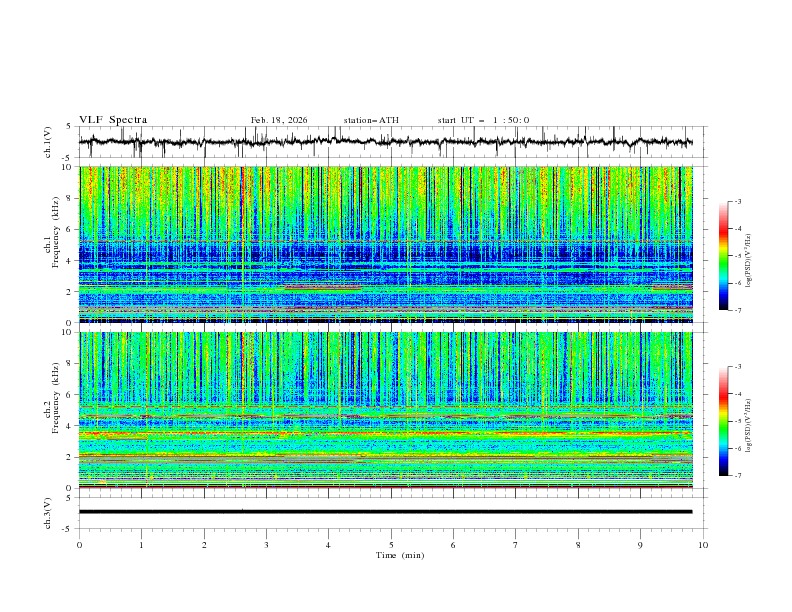Click the 8 minute tick label
The image size is (792, 612).
[578, 545]
